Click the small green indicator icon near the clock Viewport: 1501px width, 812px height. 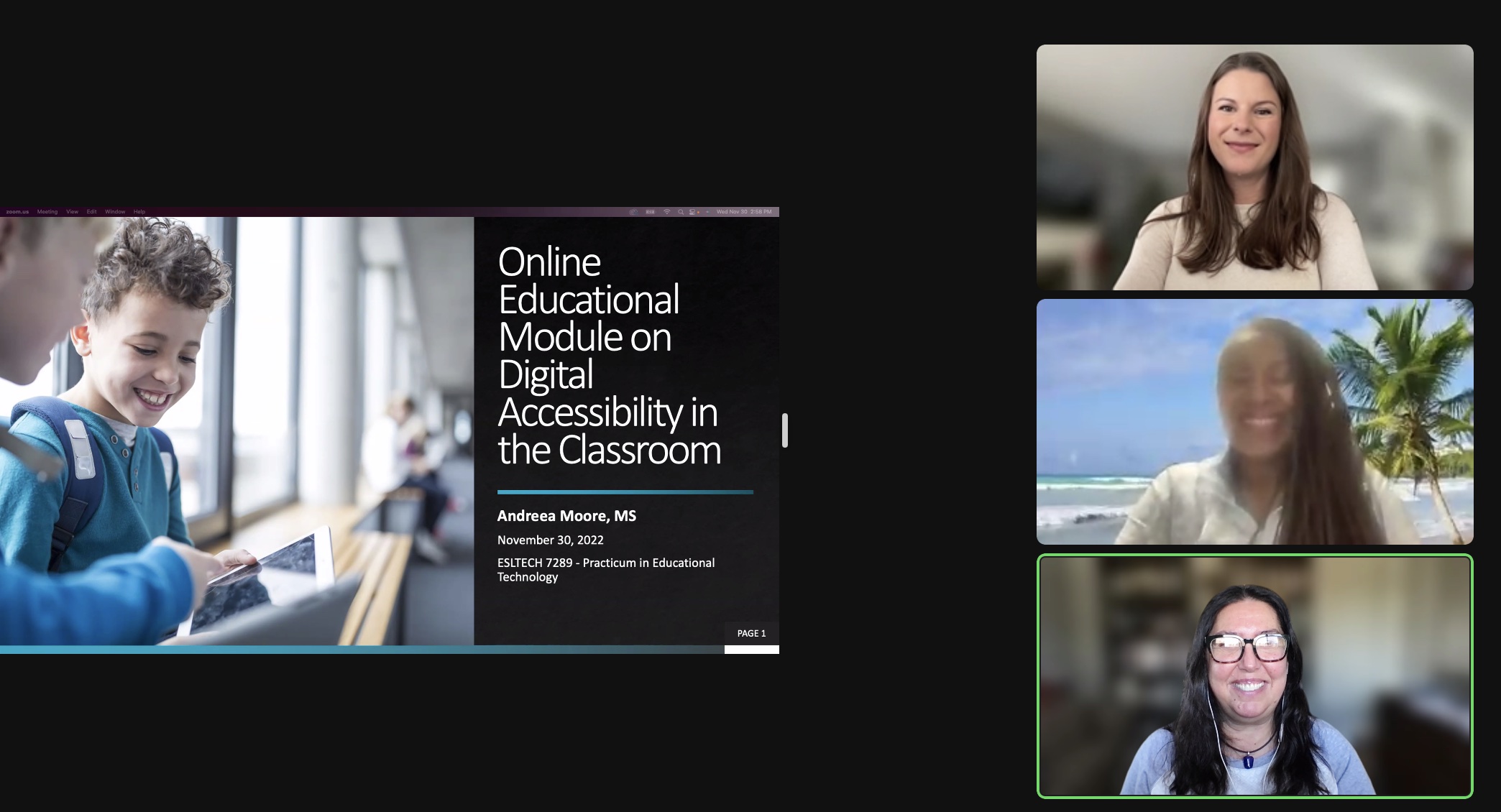click(708, 212)
